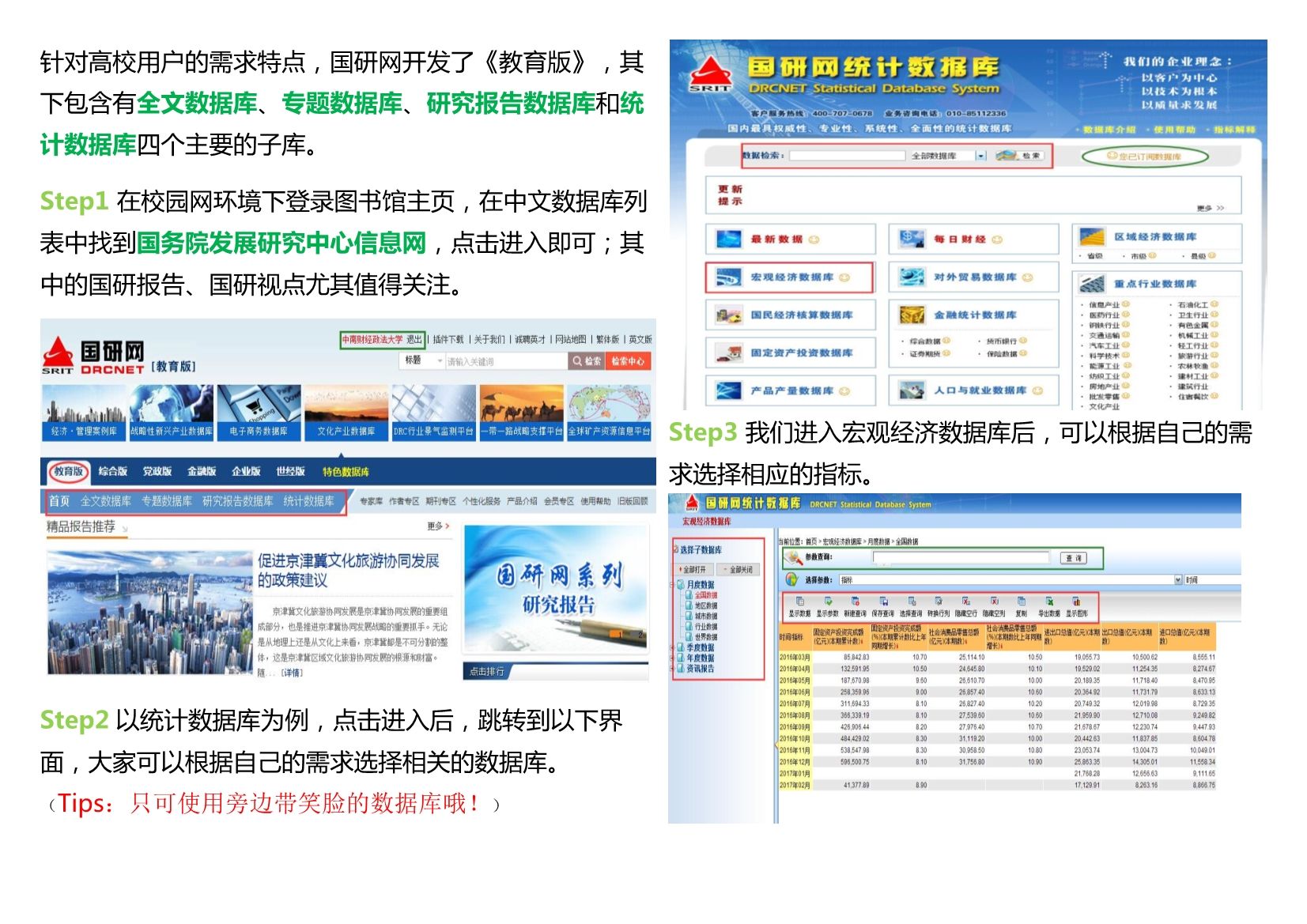The width and height of the screenshot is (1307, 924).
Task: Expand the 年度数据 tree node
Action: tap(674, 658)
